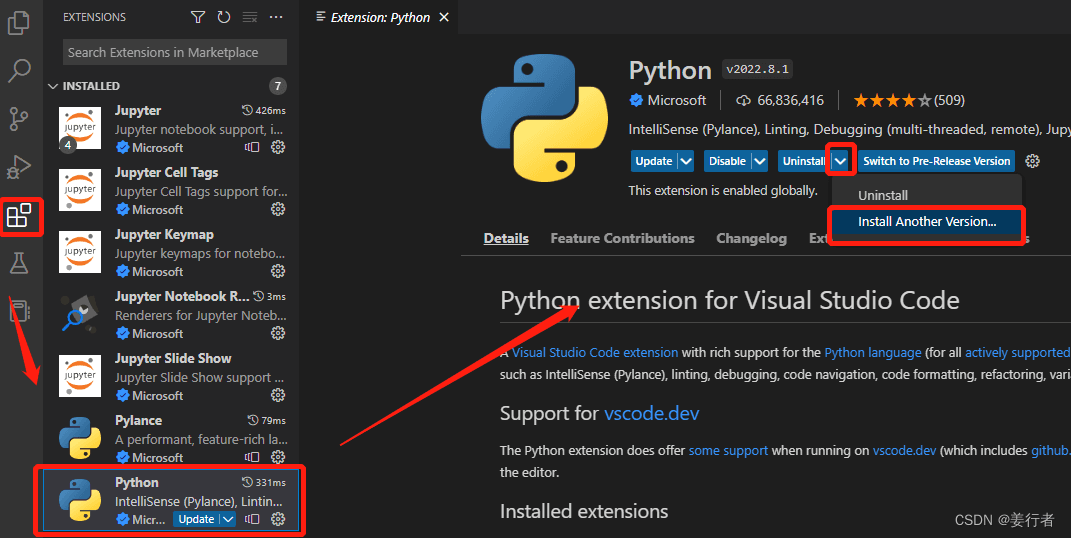Open manage gear for Pylance extension
Screen dimensions: 1071x538
(278, 457)
